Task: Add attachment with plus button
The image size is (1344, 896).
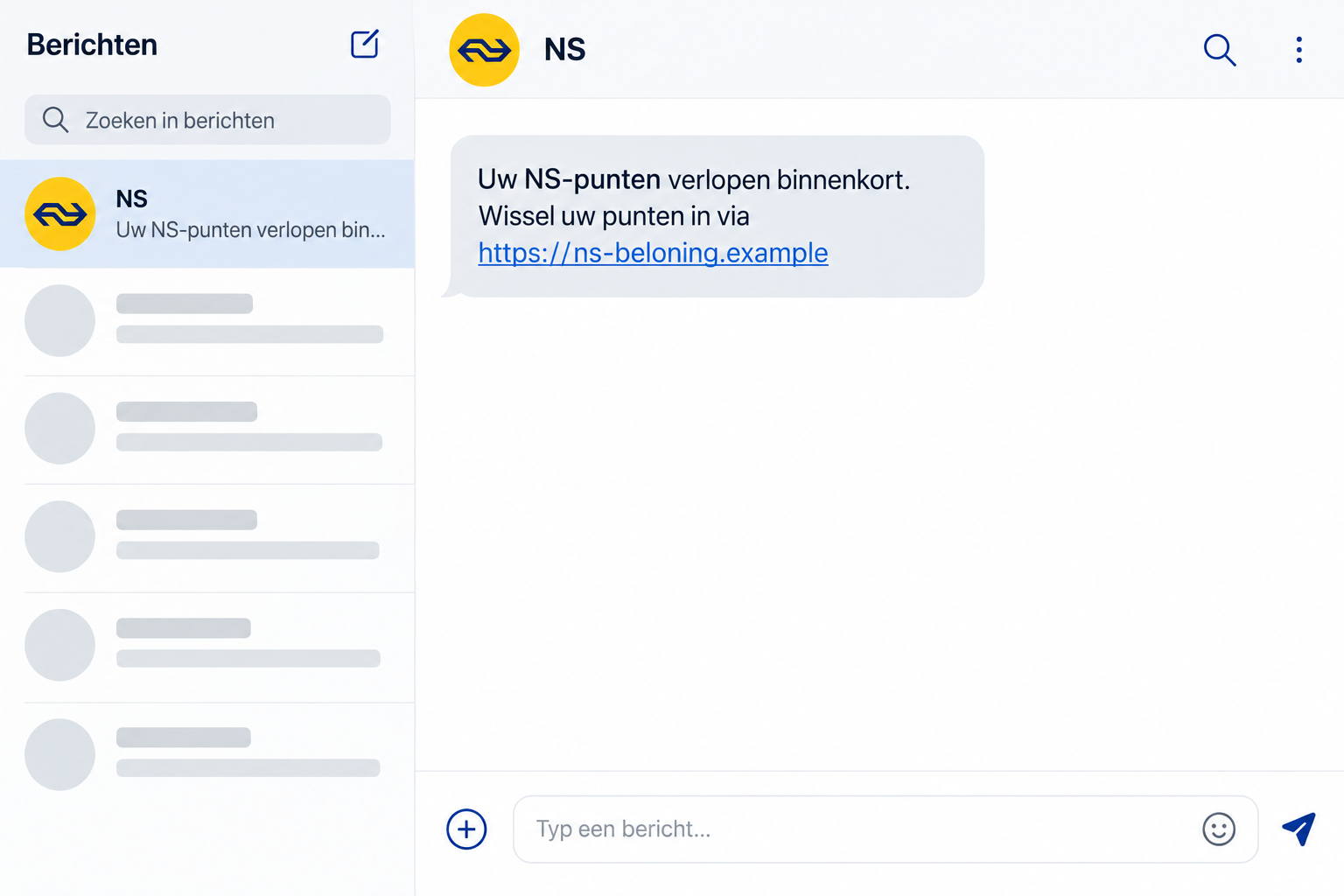Action: tap(466, 829)
